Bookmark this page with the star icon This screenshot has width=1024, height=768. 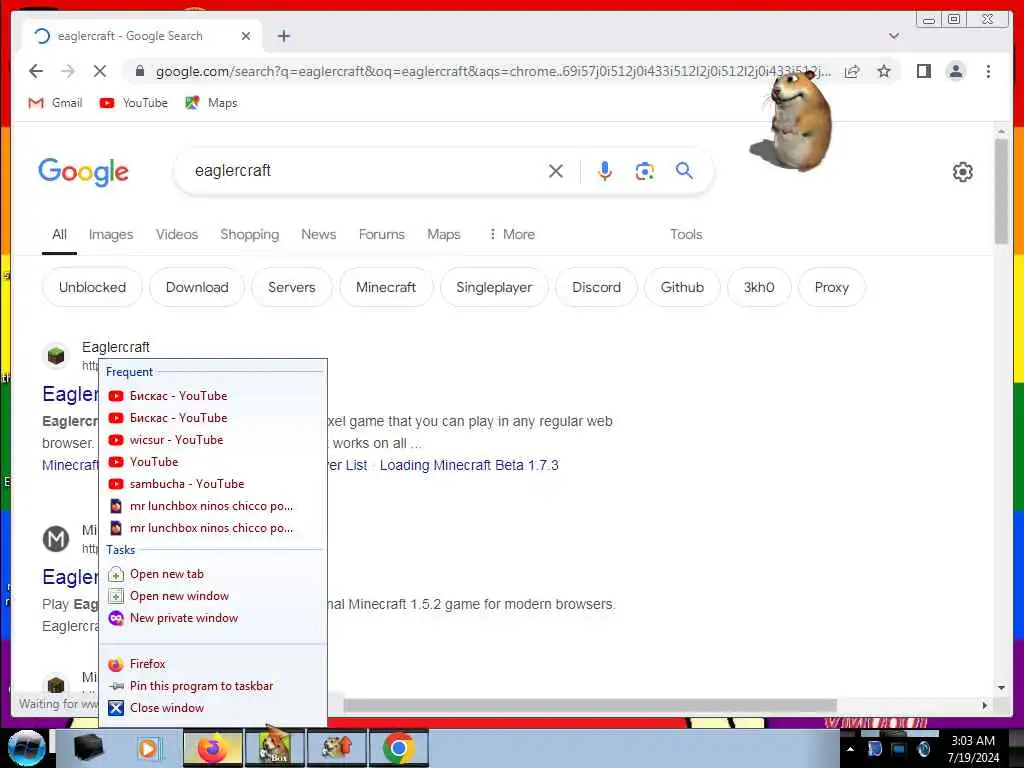[x=884, y=71]
